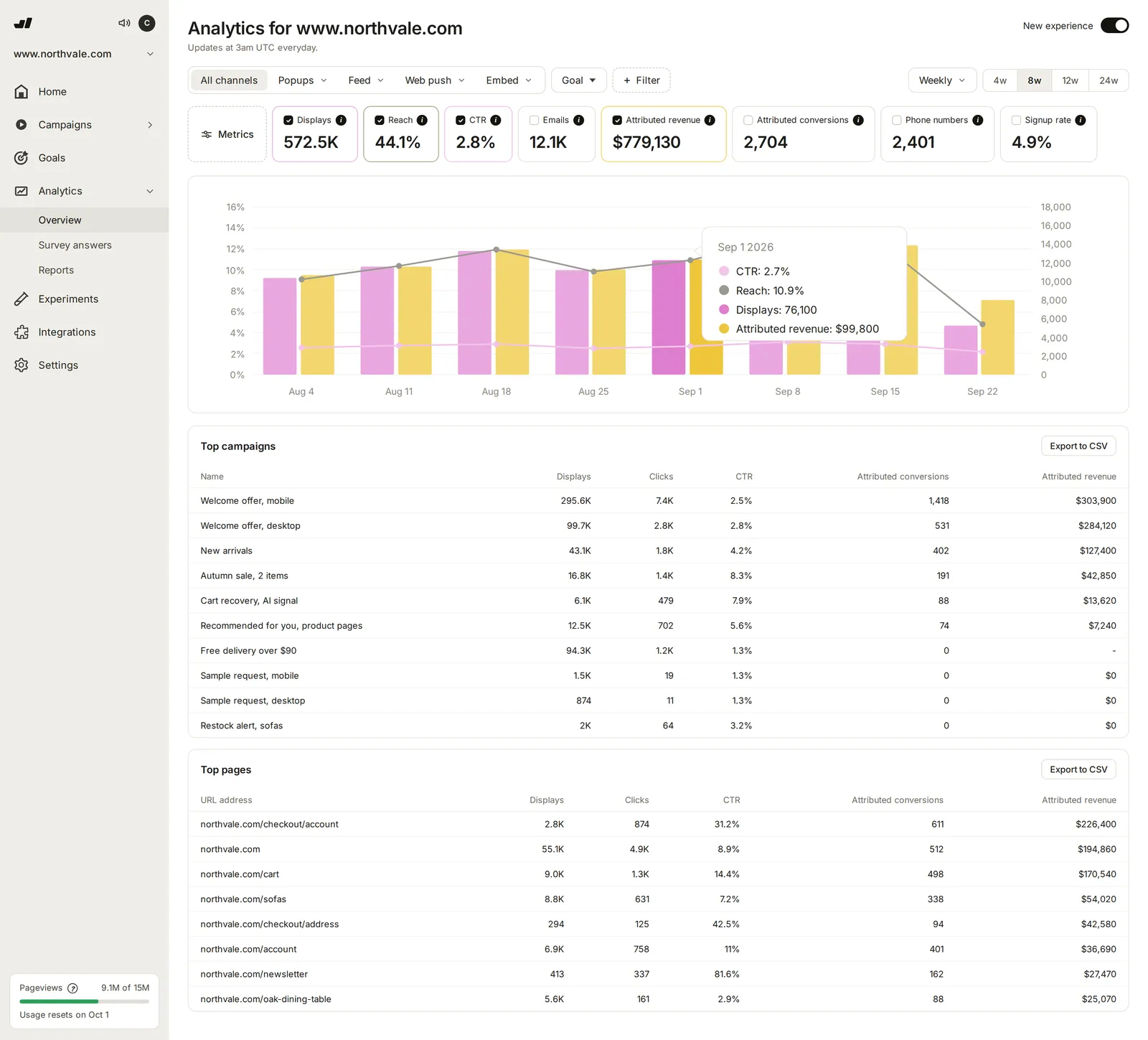Show info for Phone numbers metric
Image resolution: width=1148 pixels, height=1040 pixels.
tap(978, 120)
